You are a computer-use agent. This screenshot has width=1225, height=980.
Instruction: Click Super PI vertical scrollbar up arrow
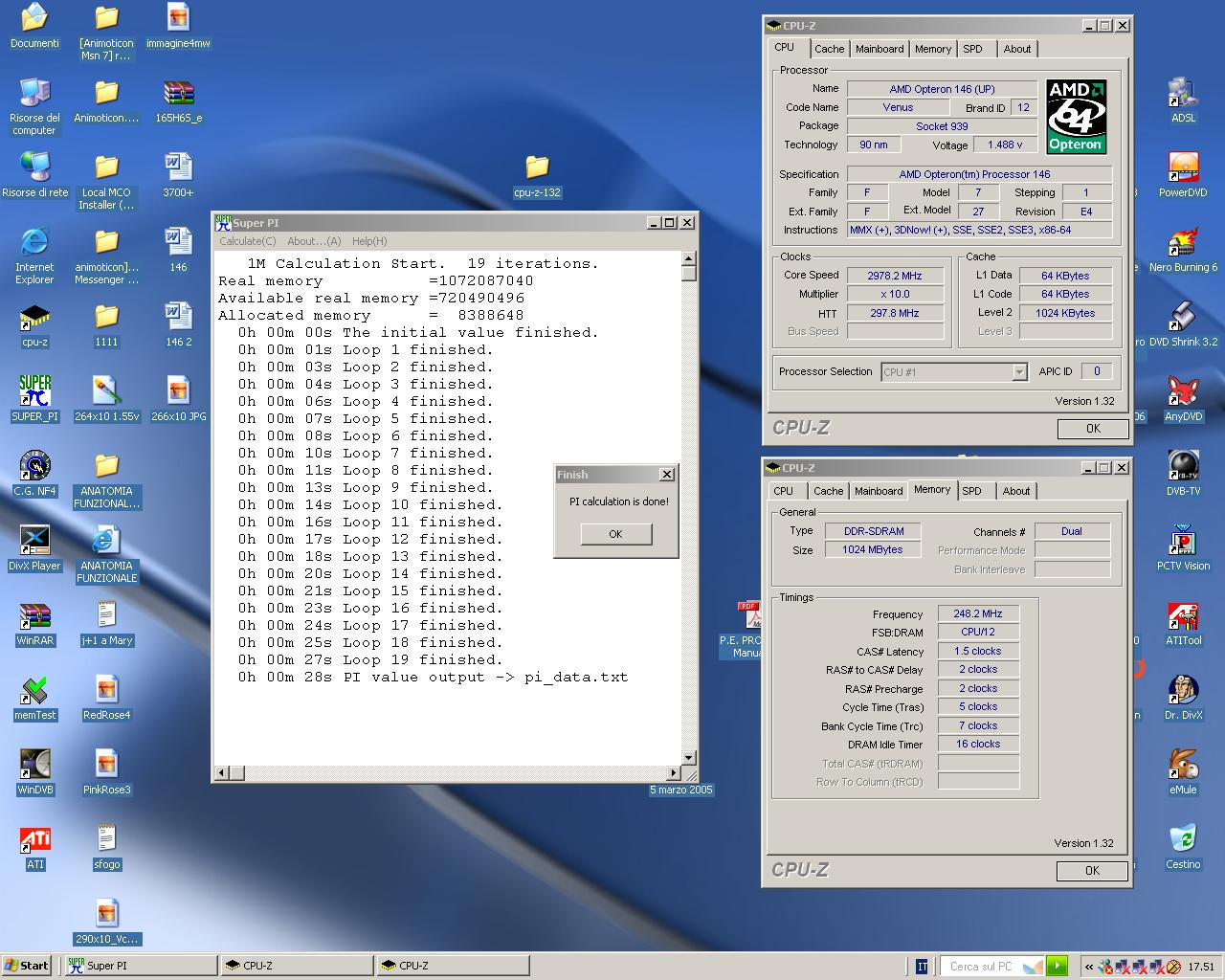click(x=688, y=258)
